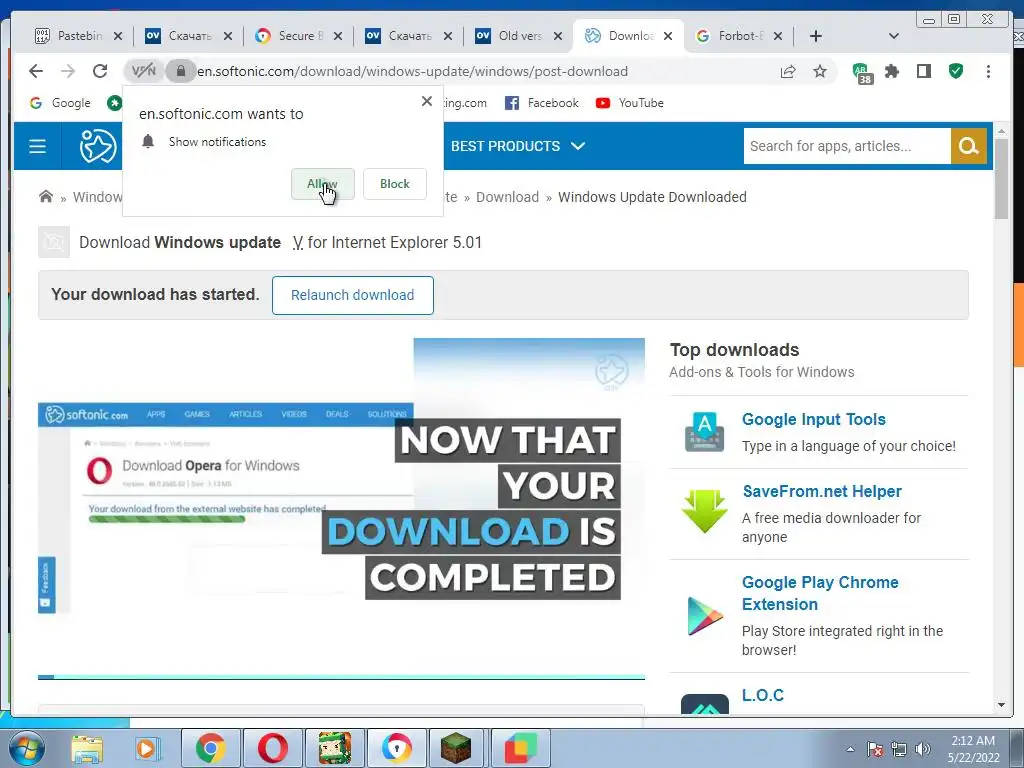Image resolution: width=1024 pixels, height=768 pixels.
Task: Click the page vertical scrollbar thumb
Action: 1001,179
